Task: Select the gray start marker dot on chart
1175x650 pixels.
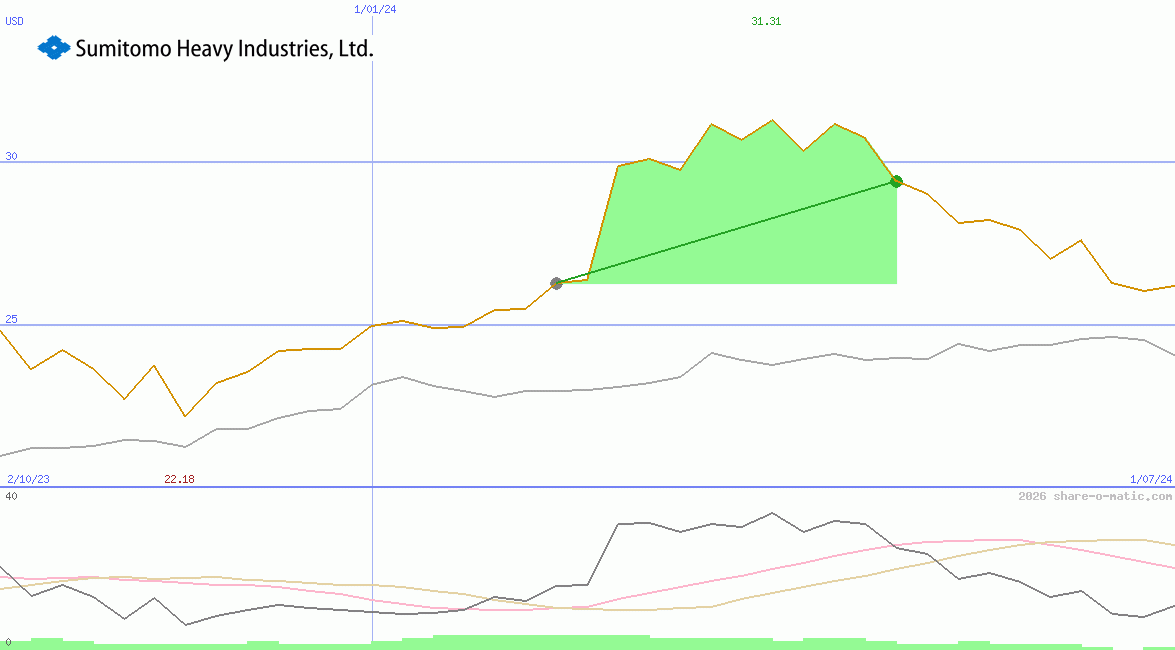Action: pos(556,283)
